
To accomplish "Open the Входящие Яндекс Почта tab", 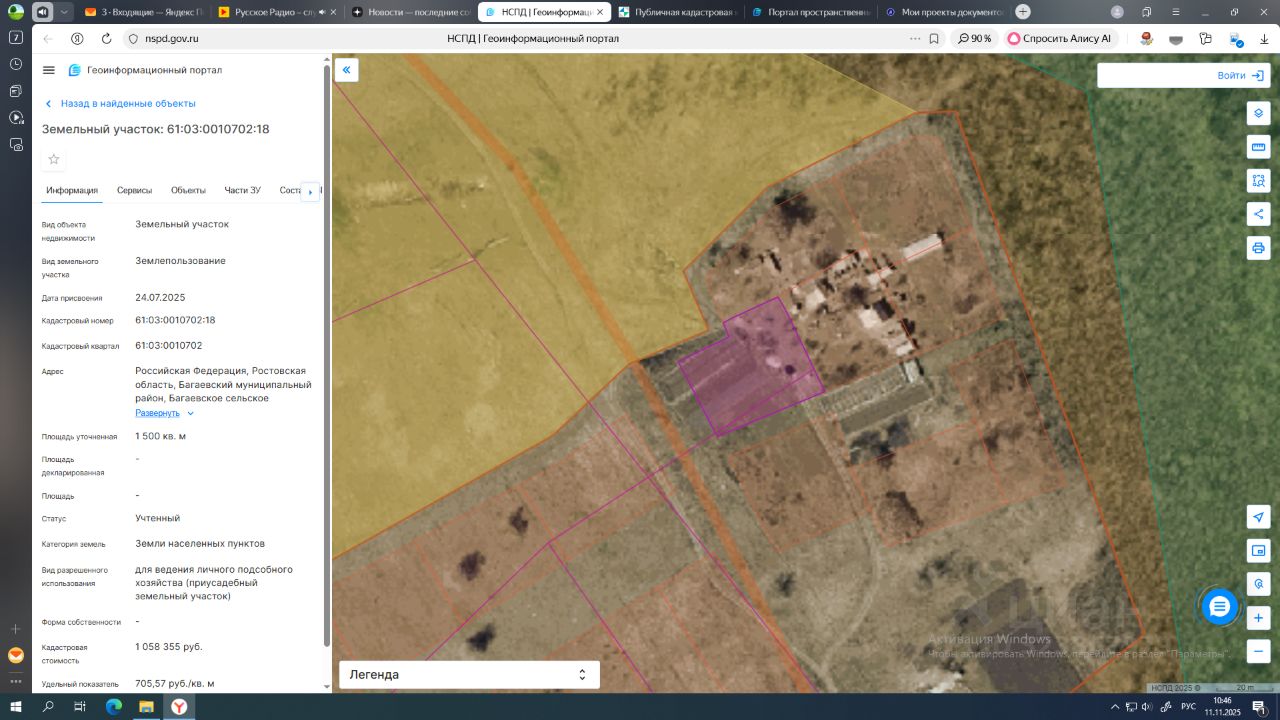I will point(142,12).
